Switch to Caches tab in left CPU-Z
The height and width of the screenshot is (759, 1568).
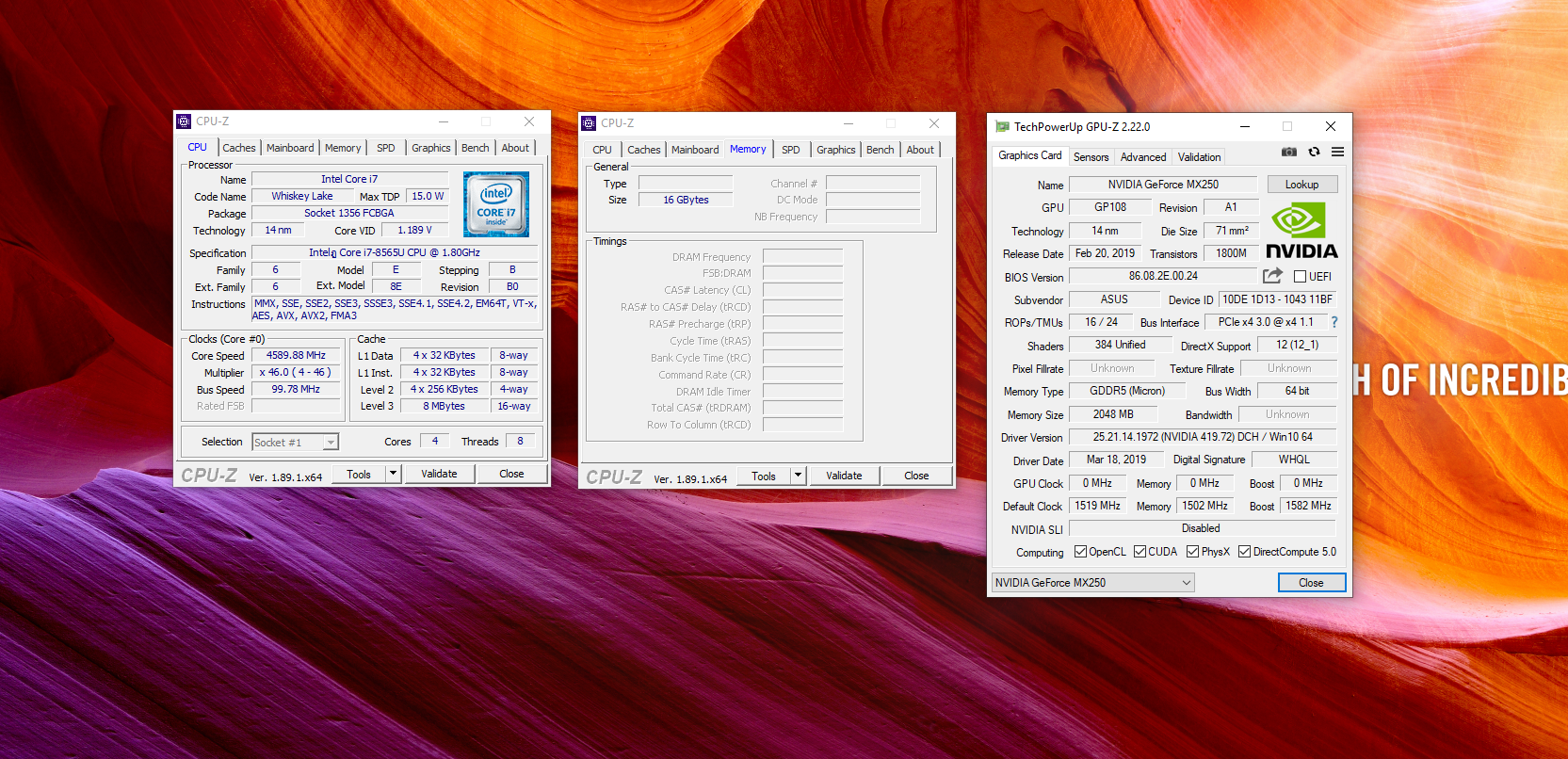(x=238, y=148)
